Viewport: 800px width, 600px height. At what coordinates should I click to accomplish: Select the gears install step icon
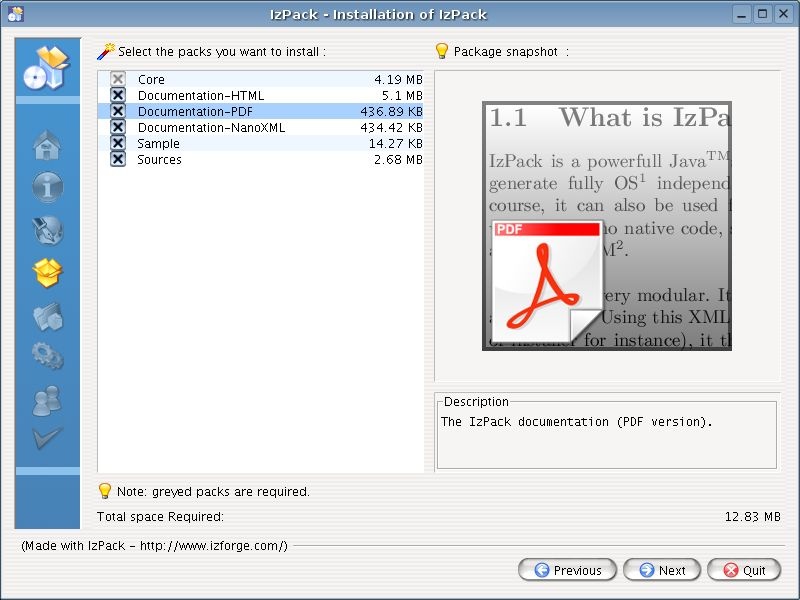pyautogui.click(x=47, y=356)
